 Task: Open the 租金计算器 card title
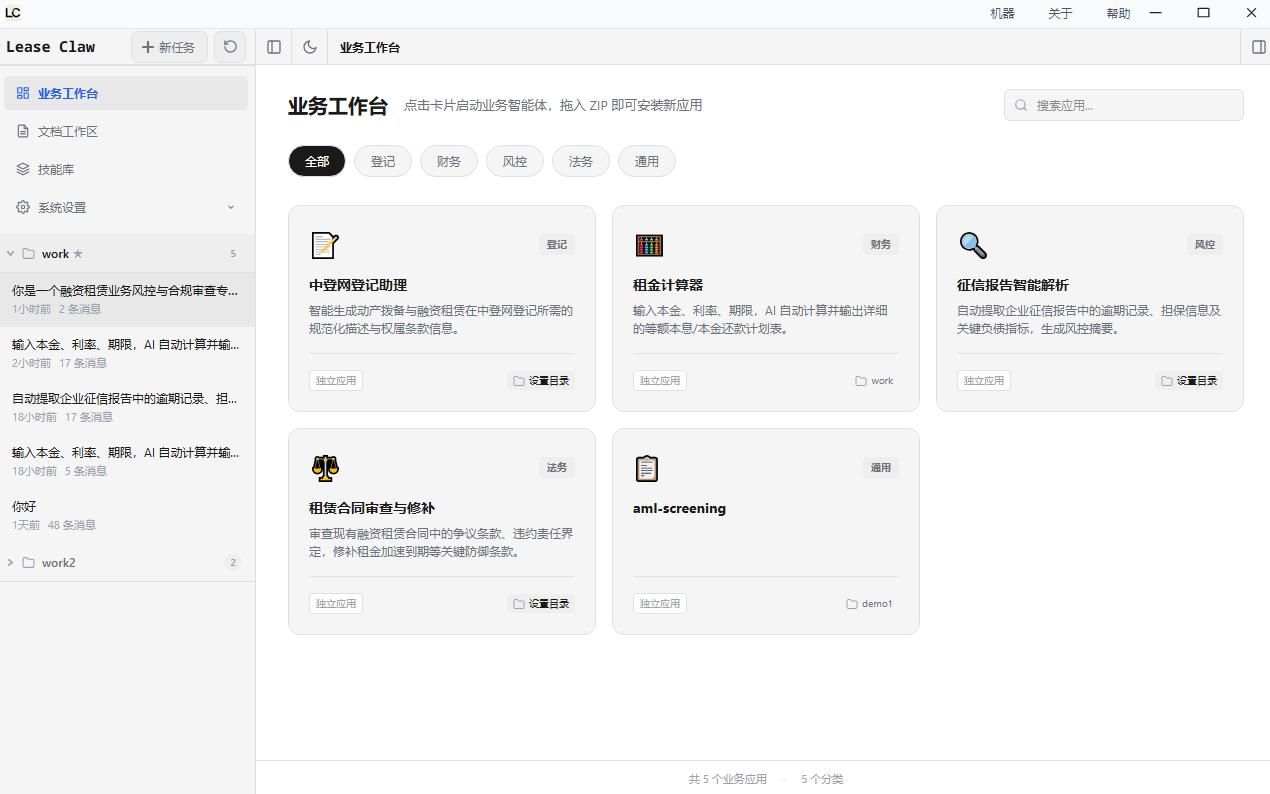point(668,285)
